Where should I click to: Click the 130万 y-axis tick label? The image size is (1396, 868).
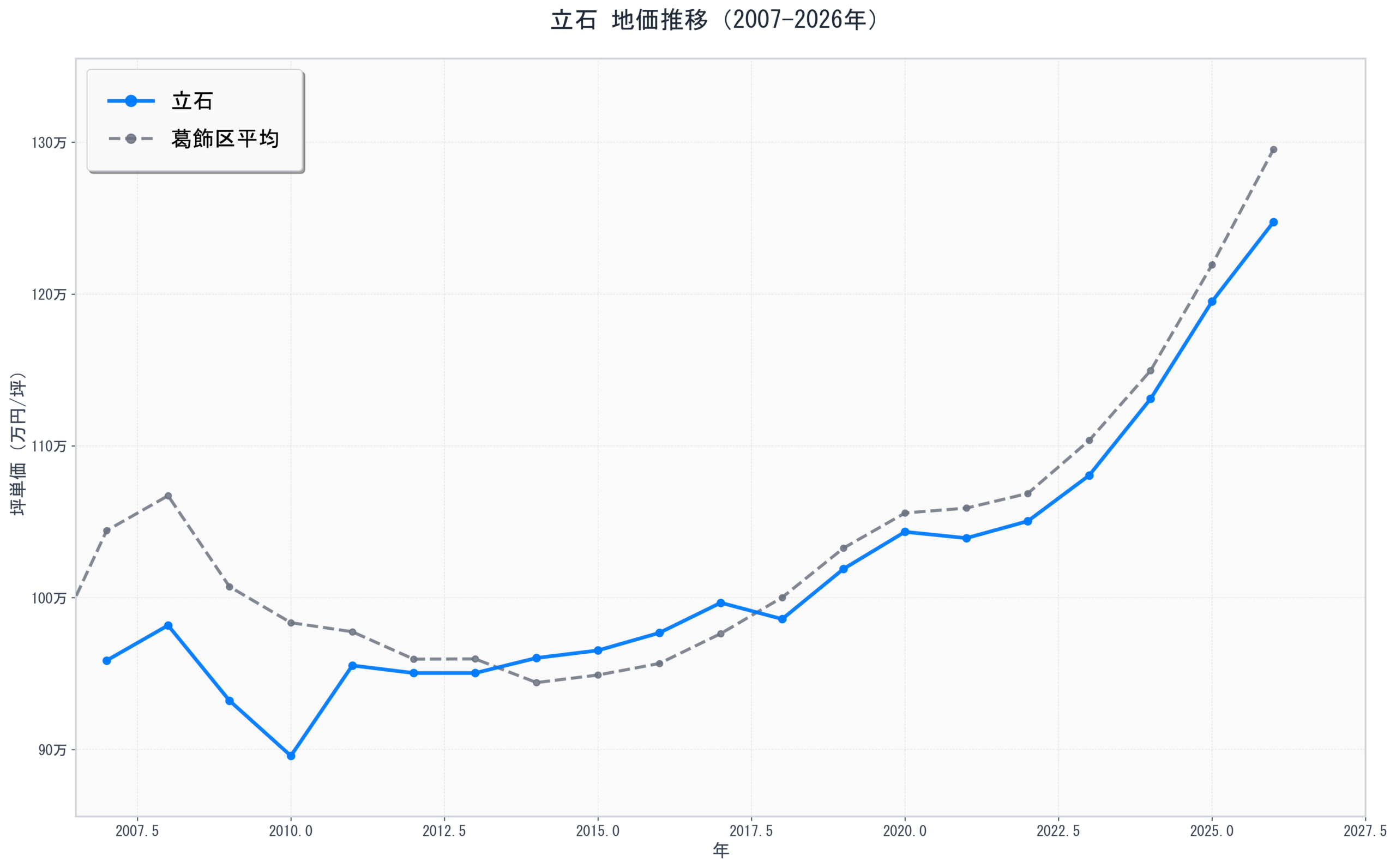click(49, 143)
